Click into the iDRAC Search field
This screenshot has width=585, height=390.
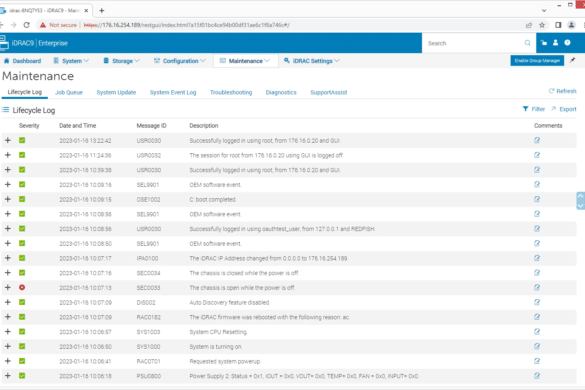(474, 43)
